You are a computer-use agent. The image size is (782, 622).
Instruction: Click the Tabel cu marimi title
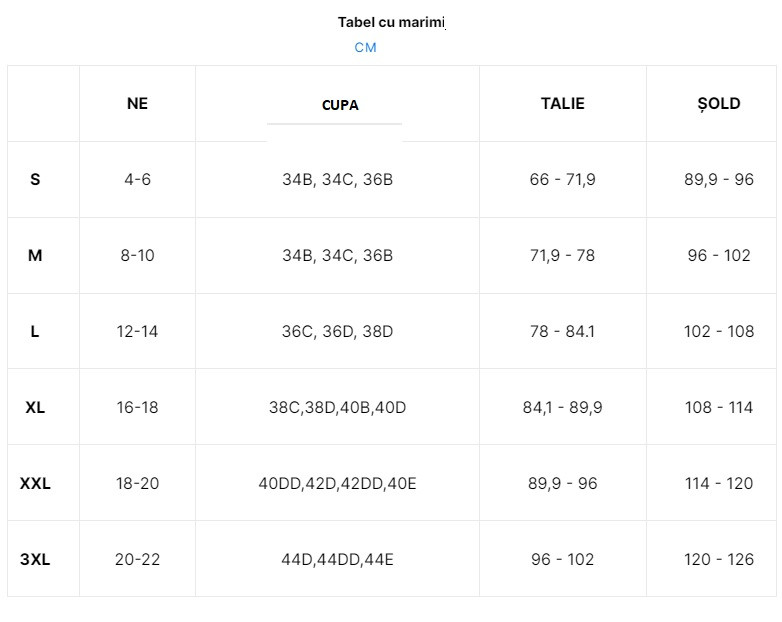(x=391, y=22)
